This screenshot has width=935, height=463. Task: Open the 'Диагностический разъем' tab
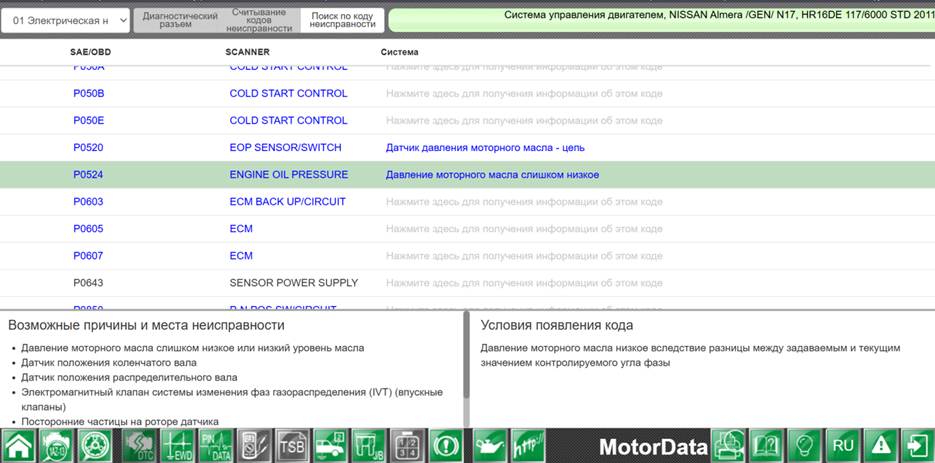pyautogui.click(x=176, y=20)
